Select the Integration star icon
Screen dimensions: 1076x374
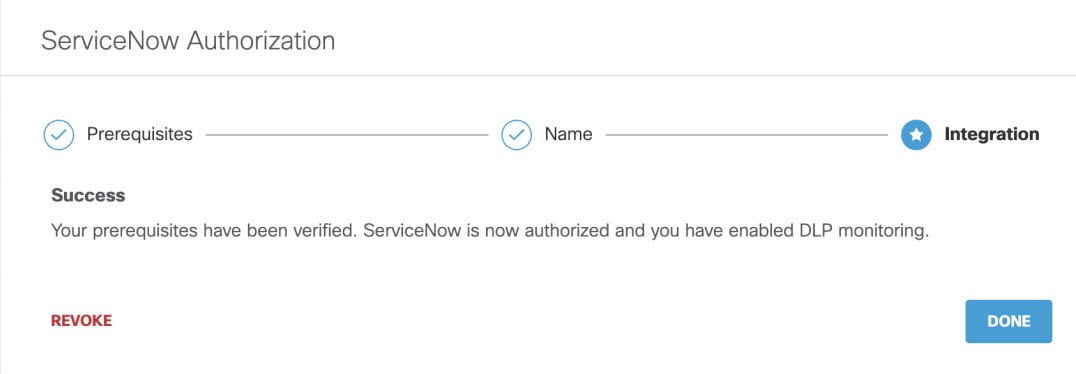[915, 135]
